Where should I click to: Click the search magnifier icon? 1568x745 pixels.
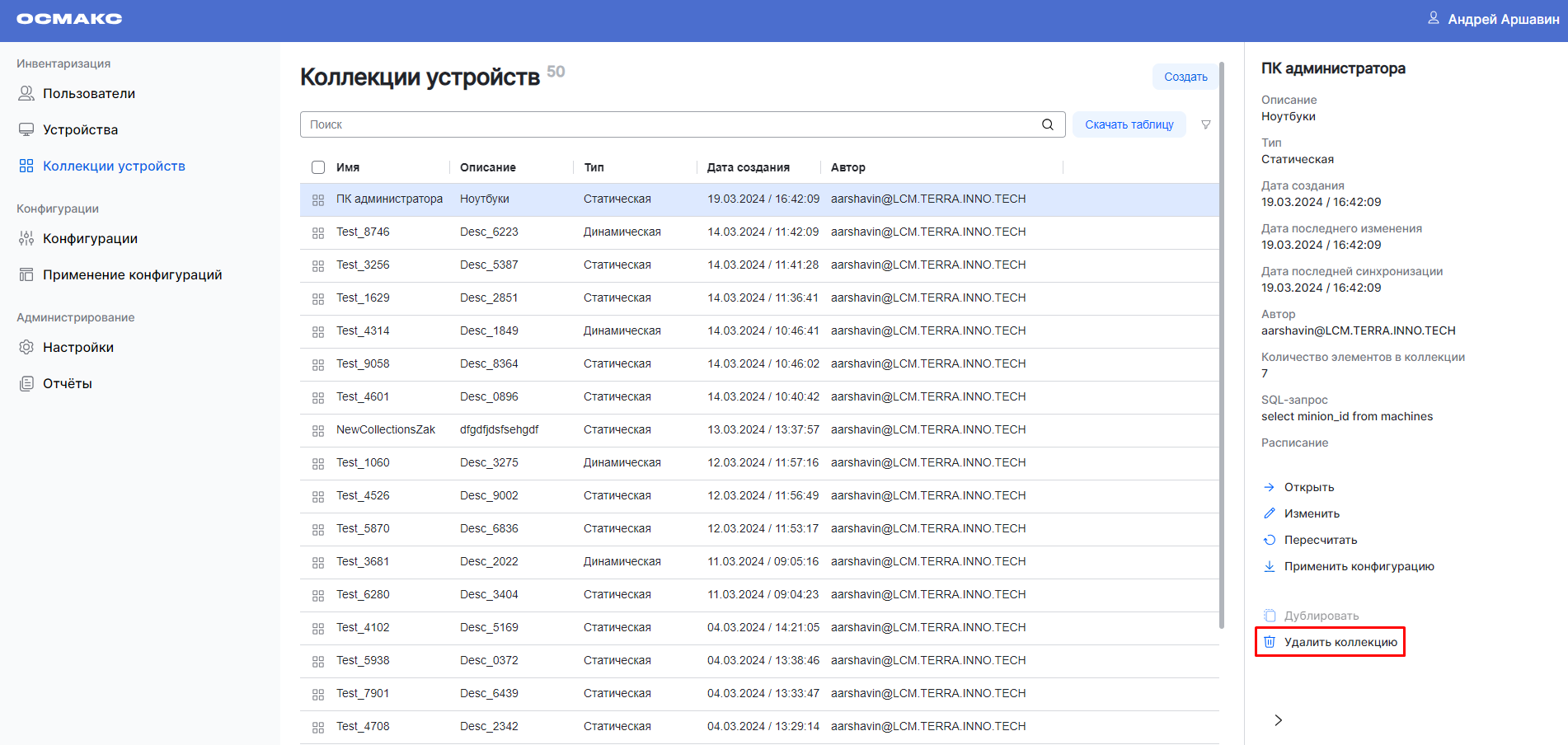pyautogui.click(x=1047, y=124)
